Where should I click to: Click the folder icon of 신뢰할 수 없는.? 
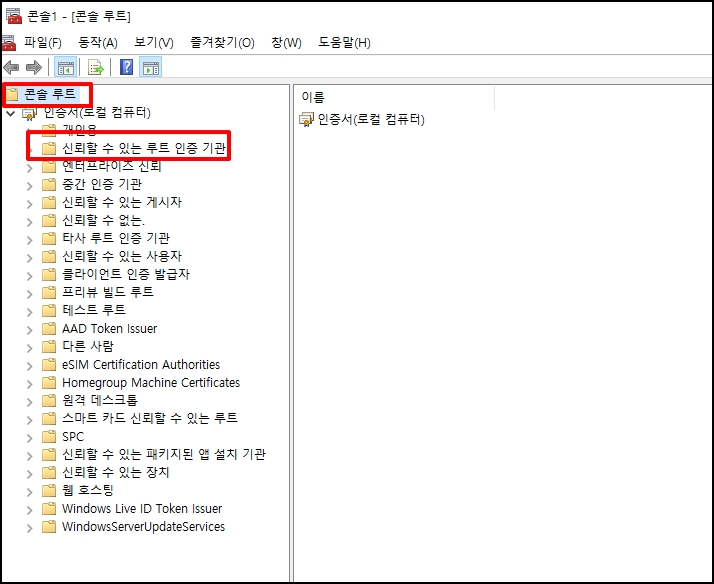49,221
